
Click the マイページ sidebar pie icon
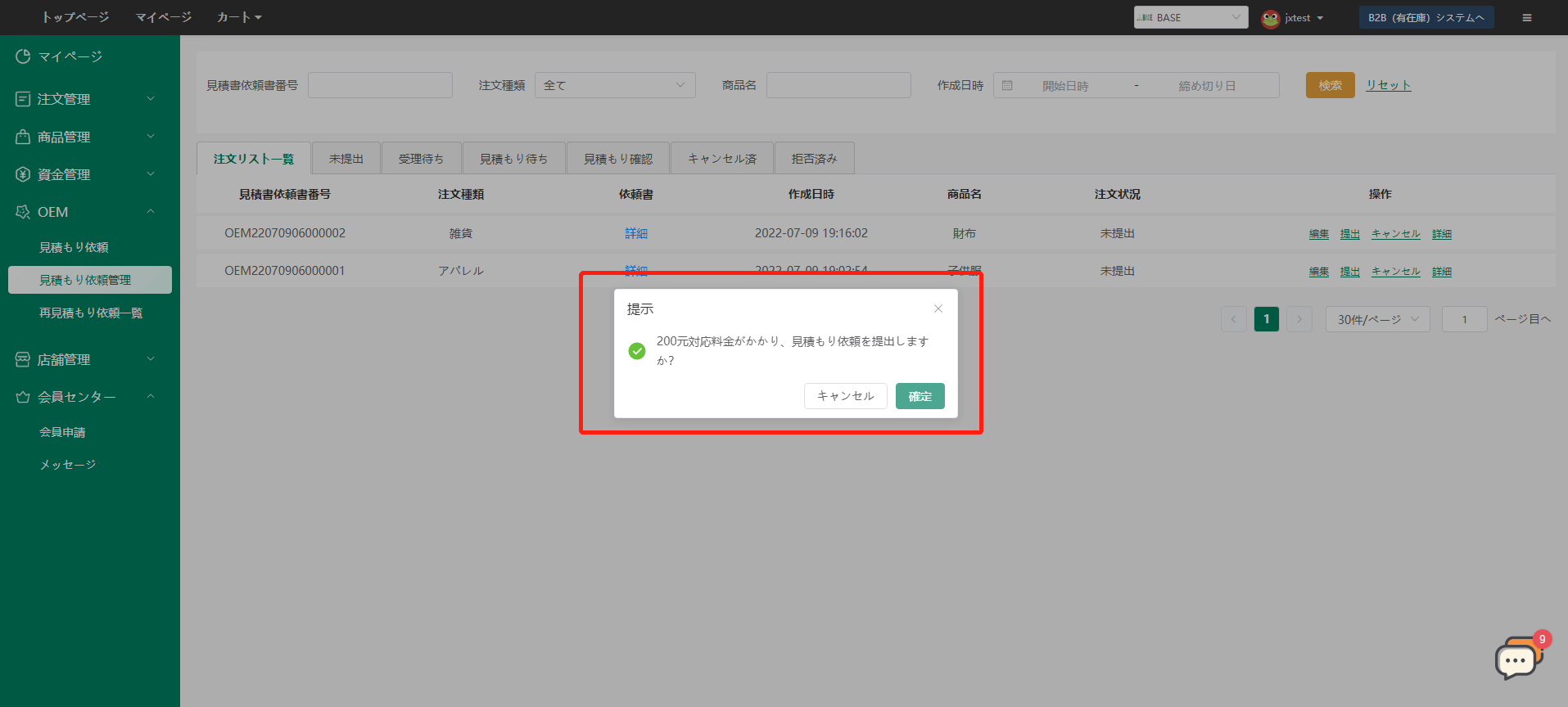(x=23, y=56)
